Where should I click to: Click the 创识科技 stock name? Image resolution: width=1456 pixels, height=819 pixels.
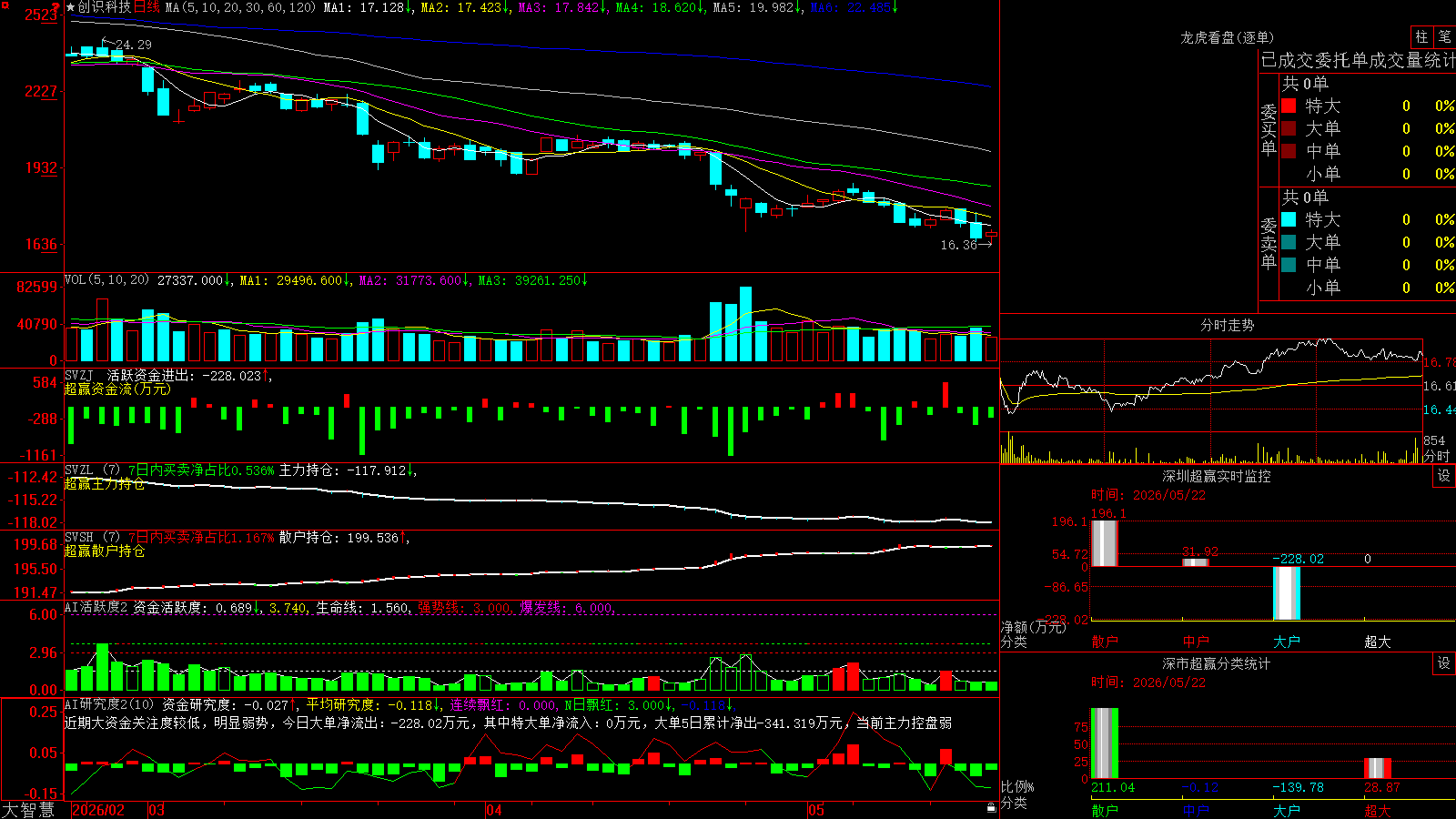click(105, 7)
